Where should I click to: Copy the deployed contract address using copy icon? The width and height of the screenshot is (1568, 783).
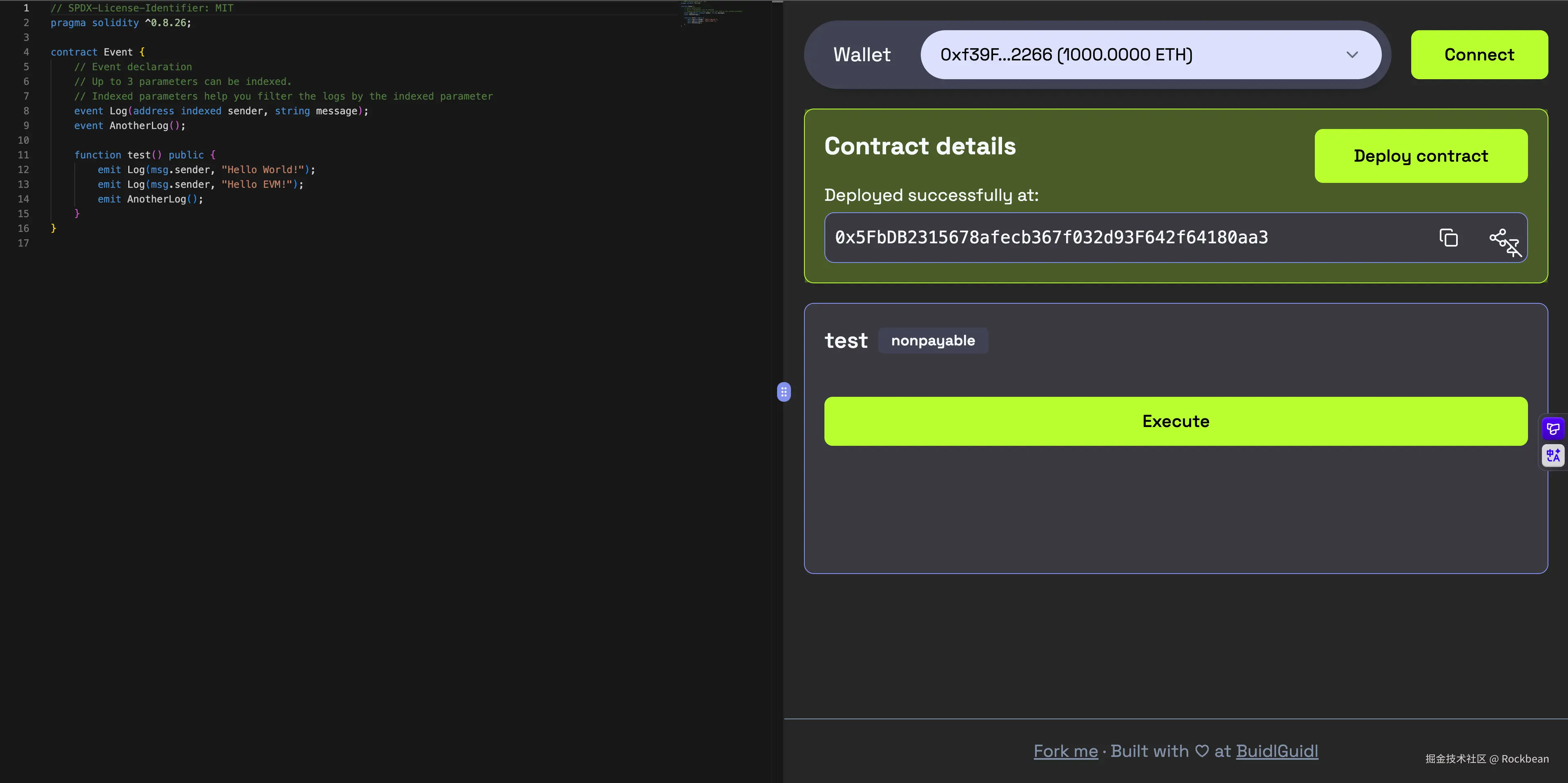[x=1448, y=237]
